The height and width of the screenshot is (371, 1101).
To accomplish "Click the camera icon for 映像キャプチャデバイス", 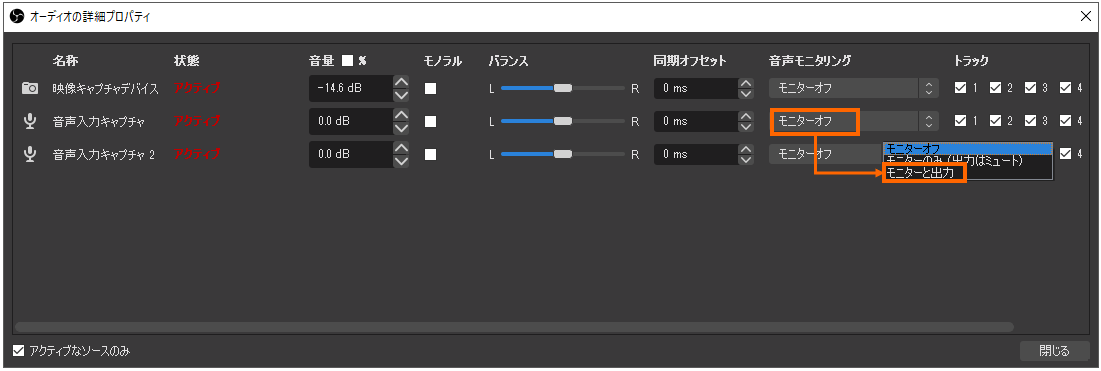I will (29, 89).
